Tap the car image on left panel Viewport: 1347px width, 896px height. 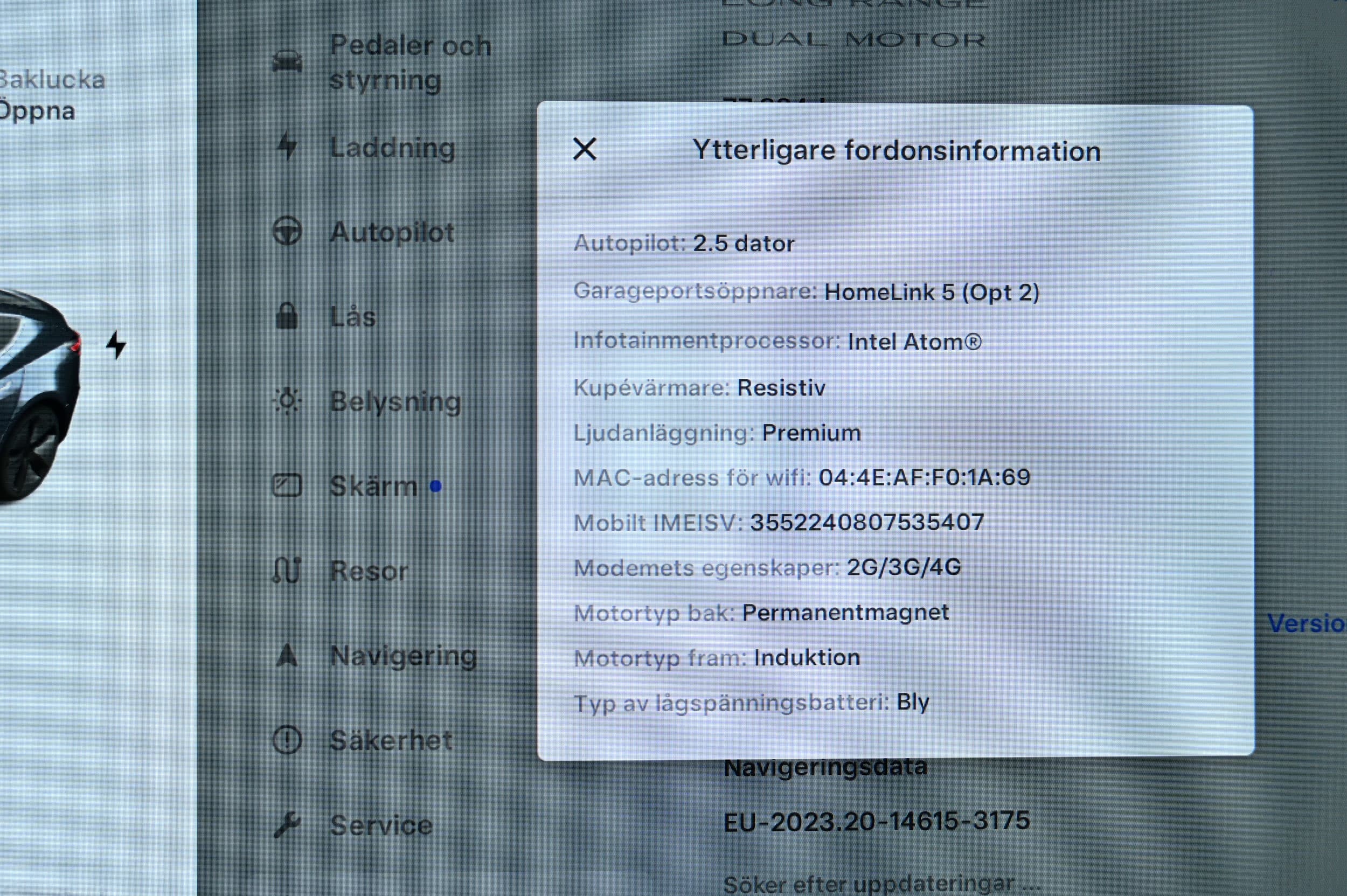40,397
